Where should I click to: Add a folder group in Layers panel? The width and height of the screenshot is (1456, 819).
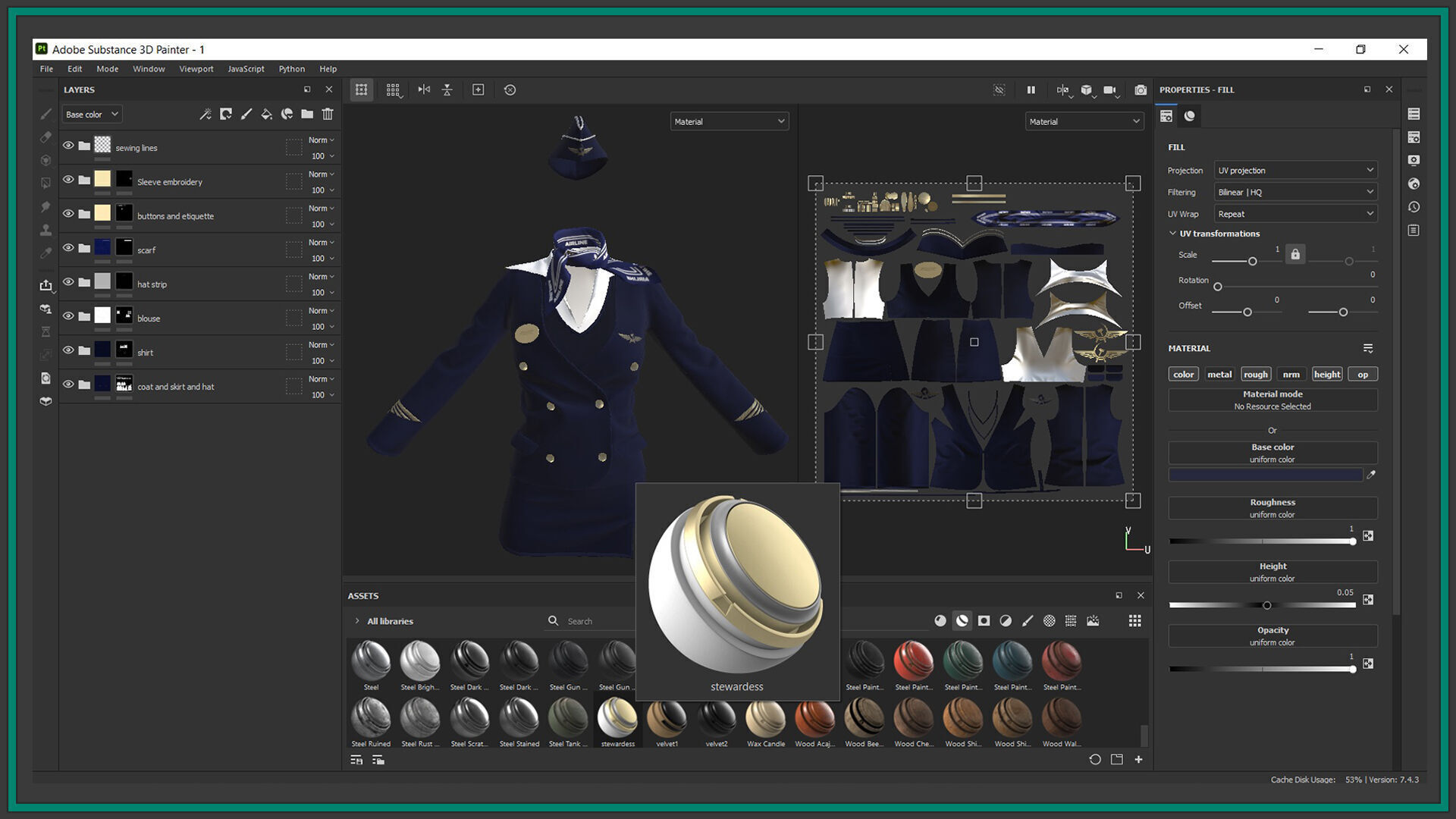pos(307,114)
